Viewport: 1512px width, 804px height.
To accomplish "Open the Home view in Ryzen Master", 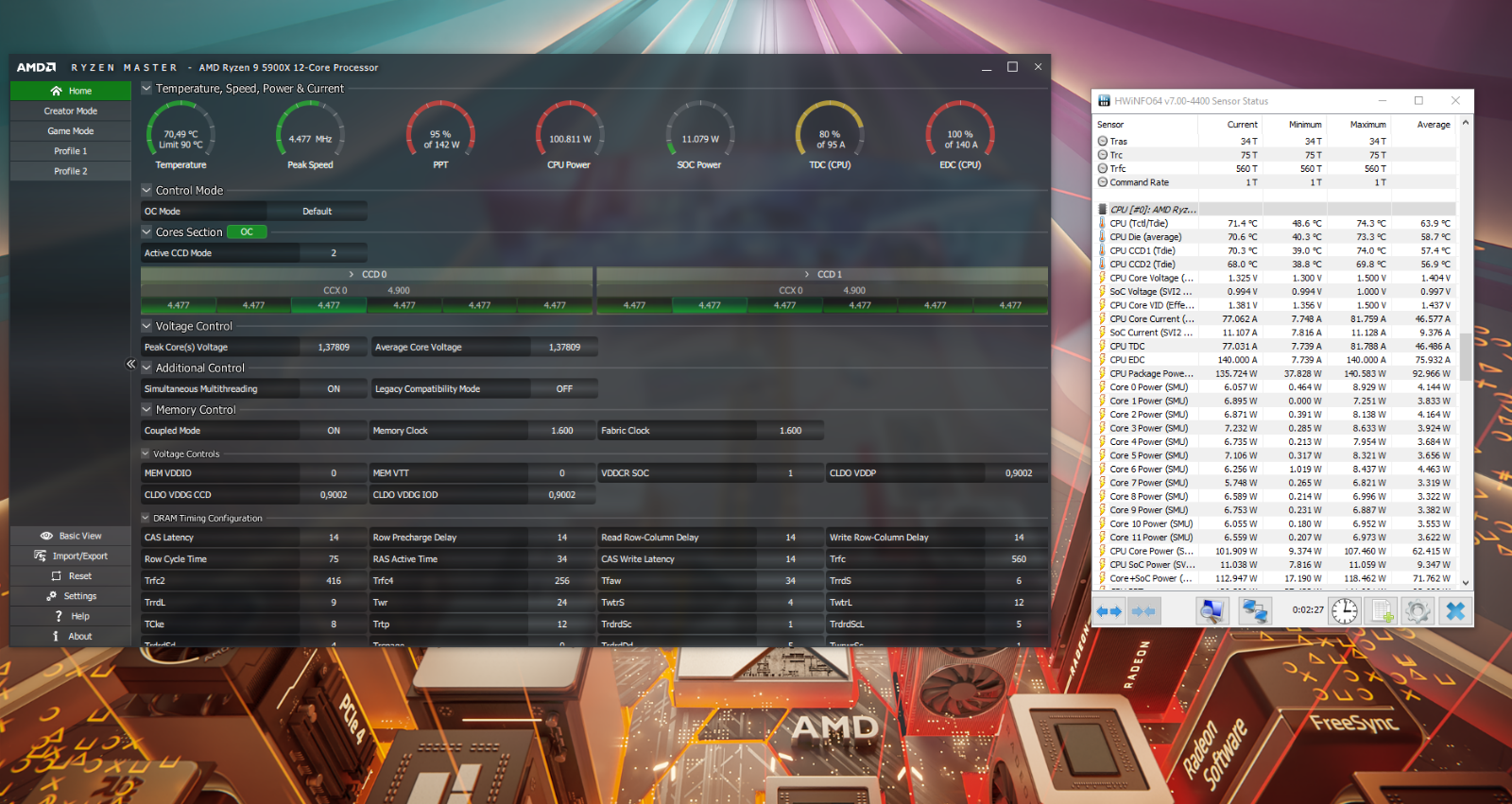I will [71, 91].
